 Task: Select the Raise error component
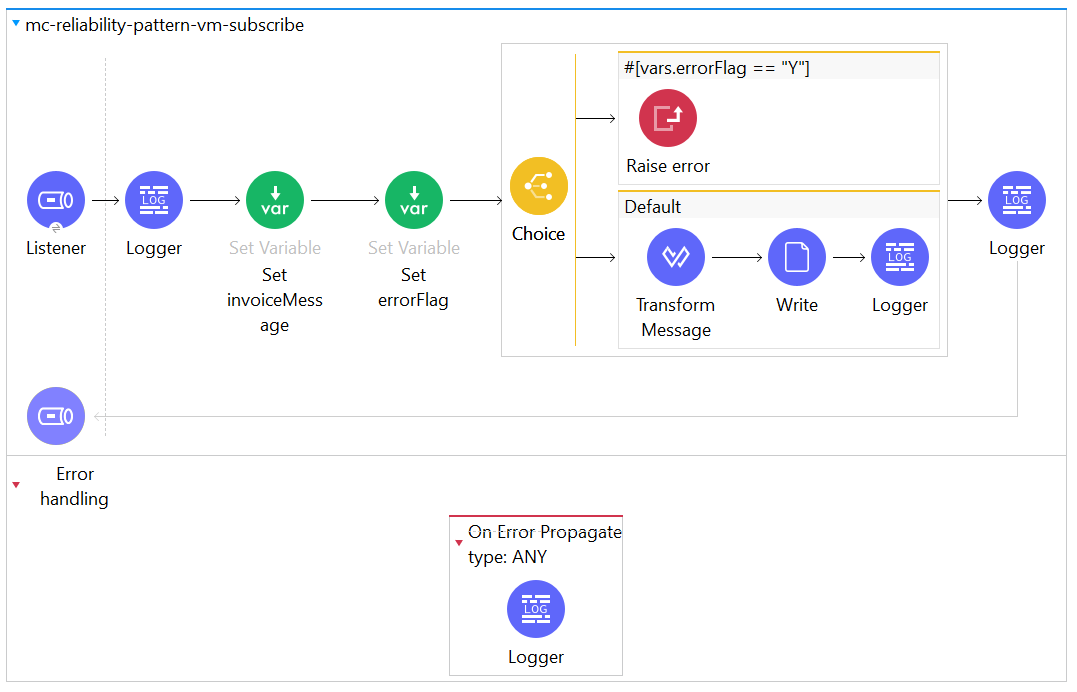(668, 118)
